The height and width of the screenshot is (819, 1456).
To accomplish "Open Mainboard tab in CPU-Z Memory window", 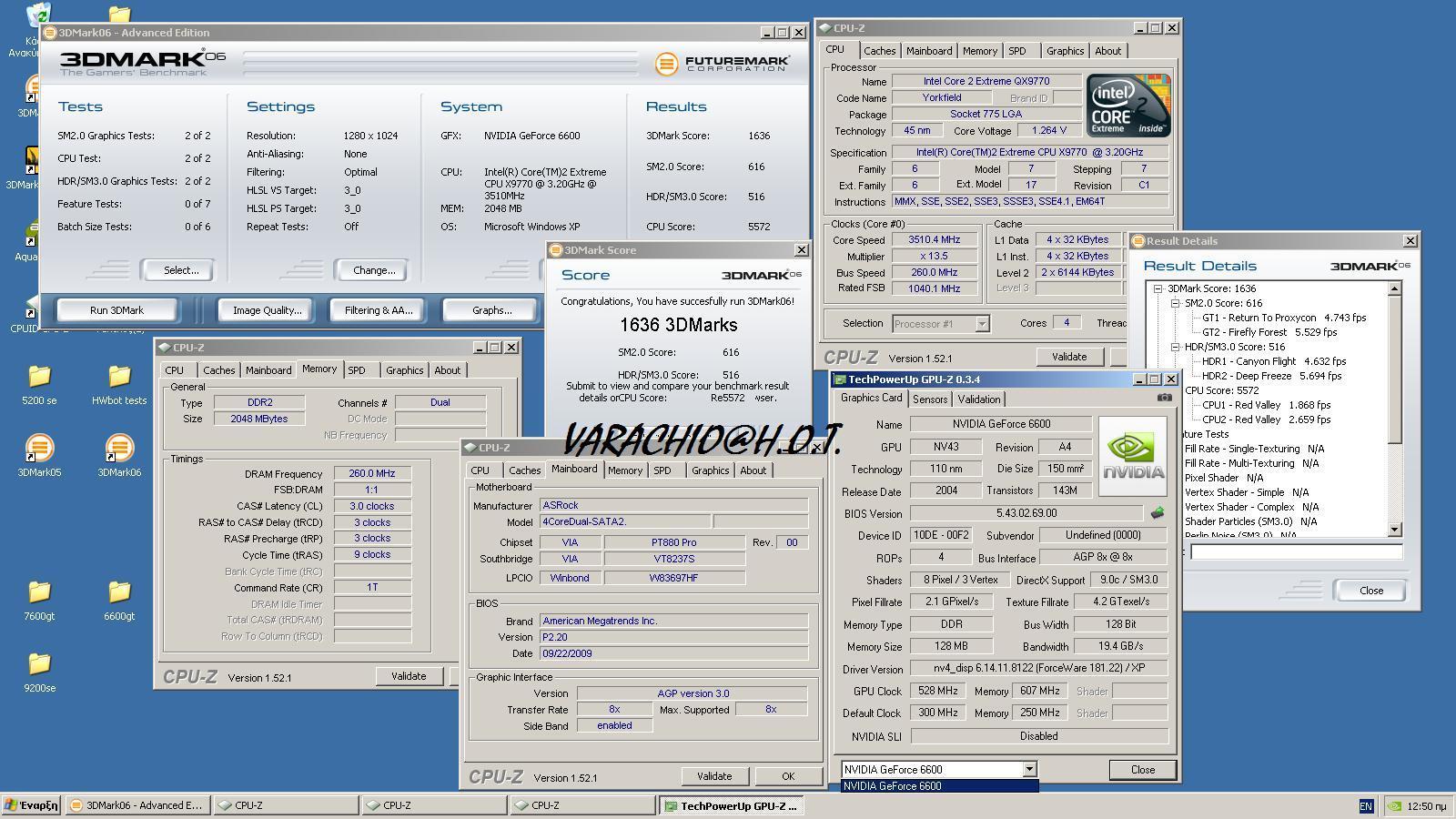I will [x=268, y=370].
